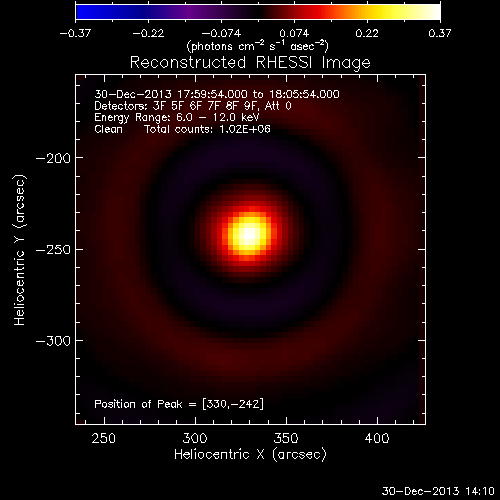Click the word 'Clean' in the annotations
500x500 pixels.
(x=108, y=129)
